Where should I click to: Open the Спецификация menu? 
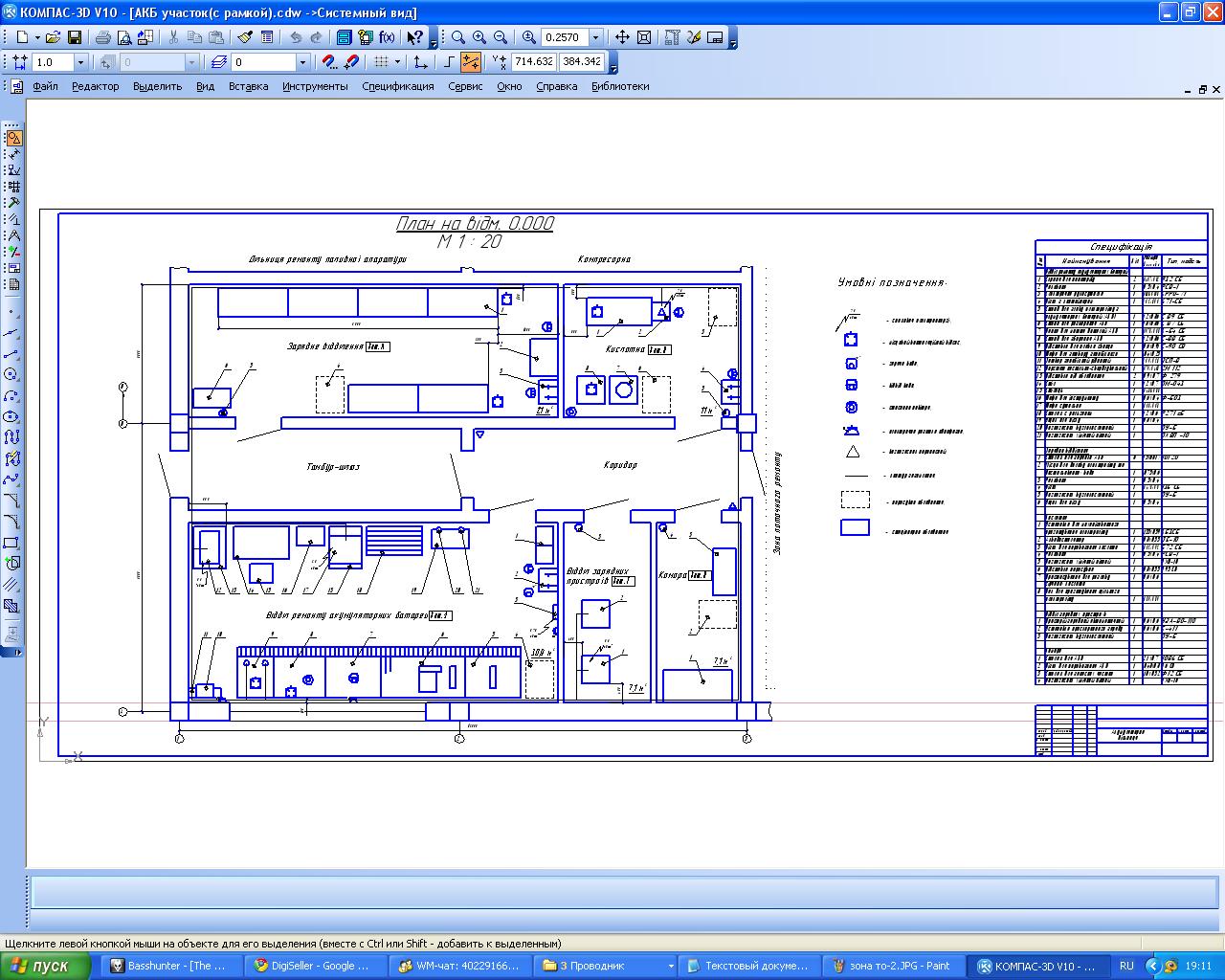397,86
